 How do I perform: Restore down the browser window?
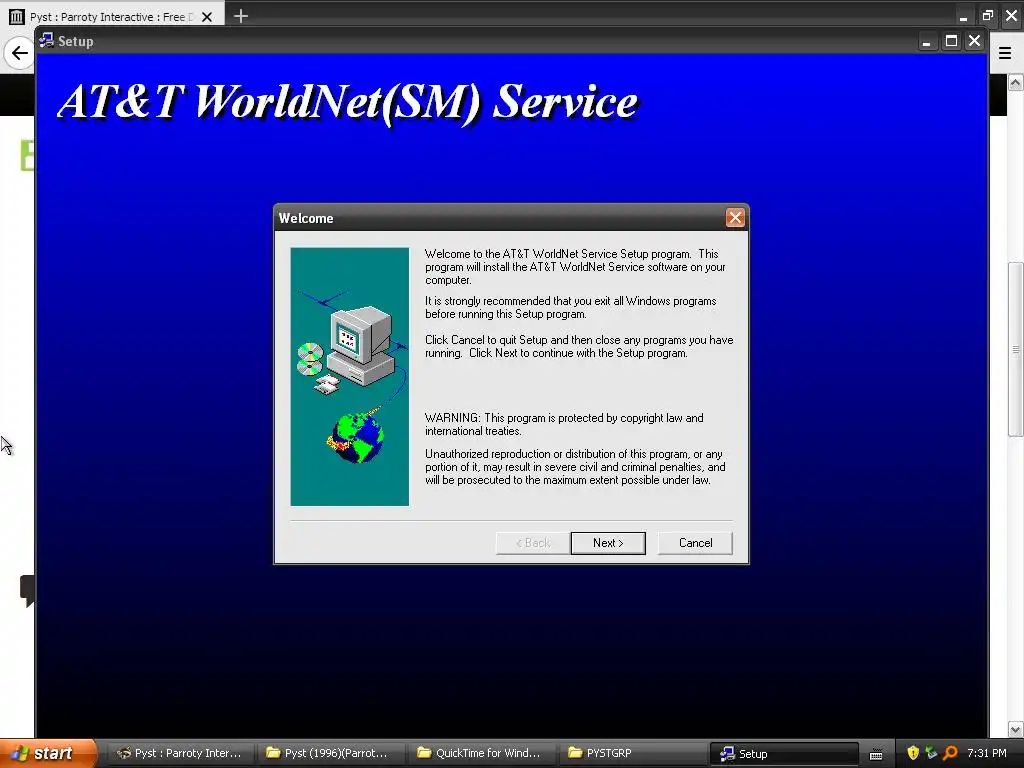[x=987, y=16]
